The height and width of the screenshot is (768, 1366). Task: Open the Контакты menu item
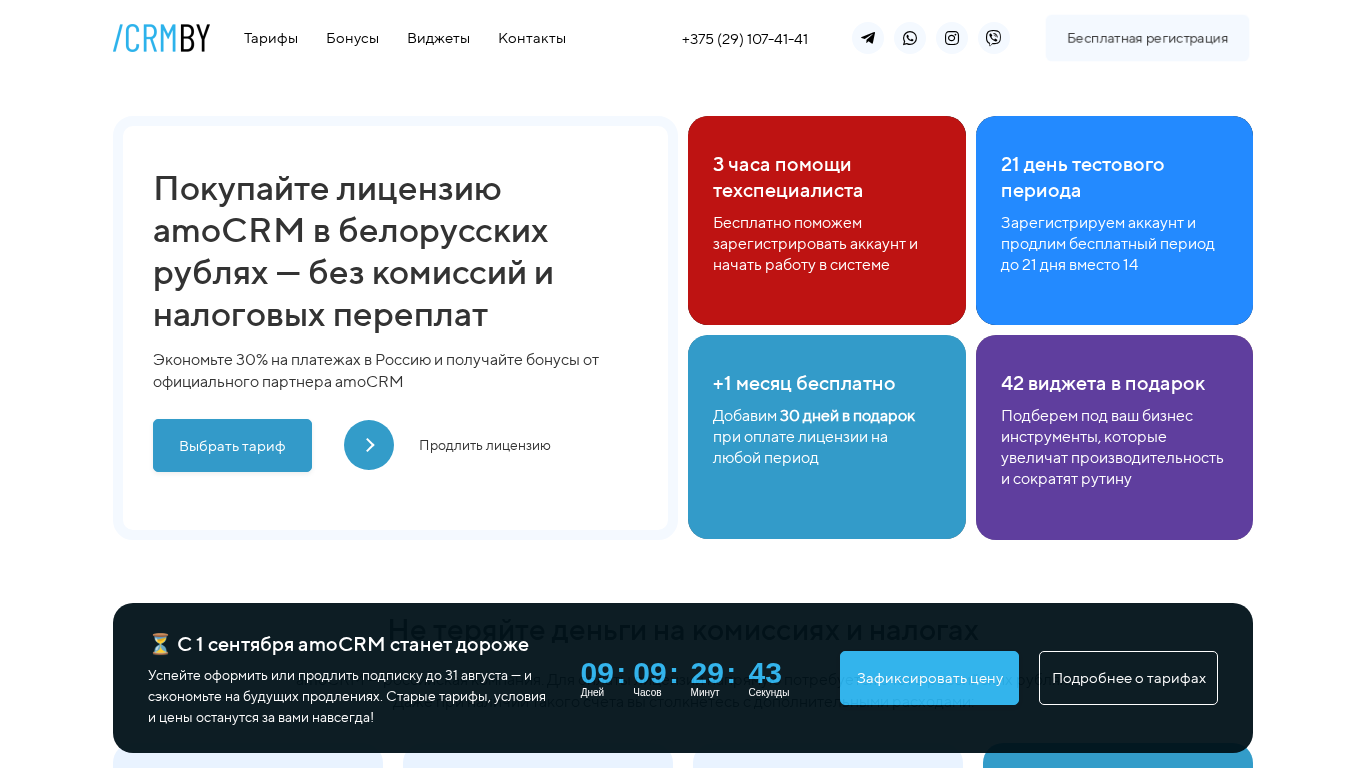pyautogui.click(x=532, y=38)
